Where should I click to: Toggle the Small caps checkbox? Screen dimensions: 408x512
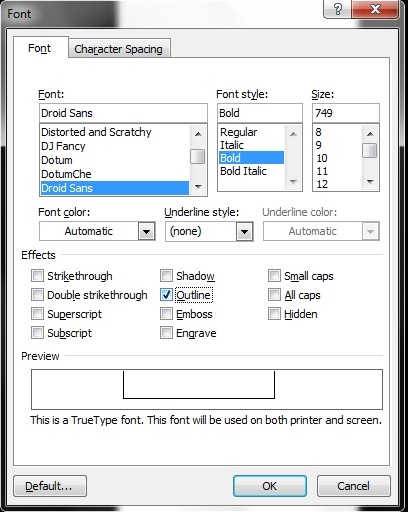point(274,276)
